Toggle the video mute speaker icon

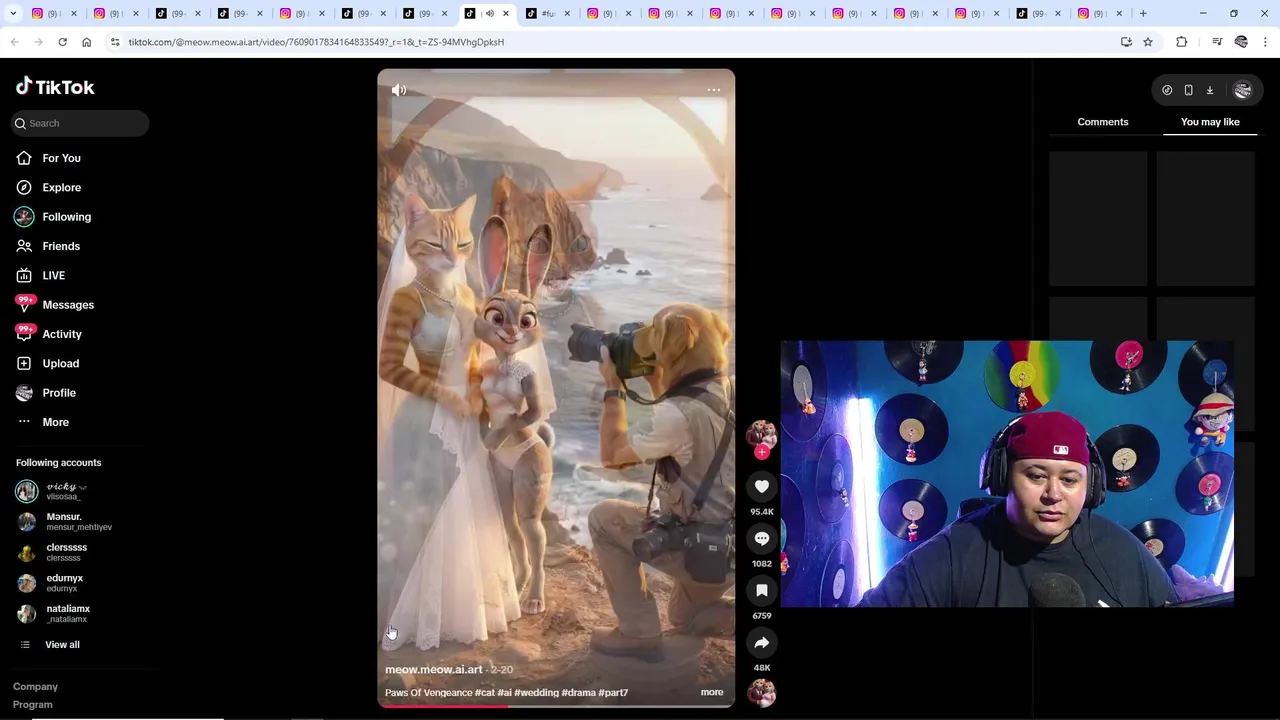[x=399, y=90]
